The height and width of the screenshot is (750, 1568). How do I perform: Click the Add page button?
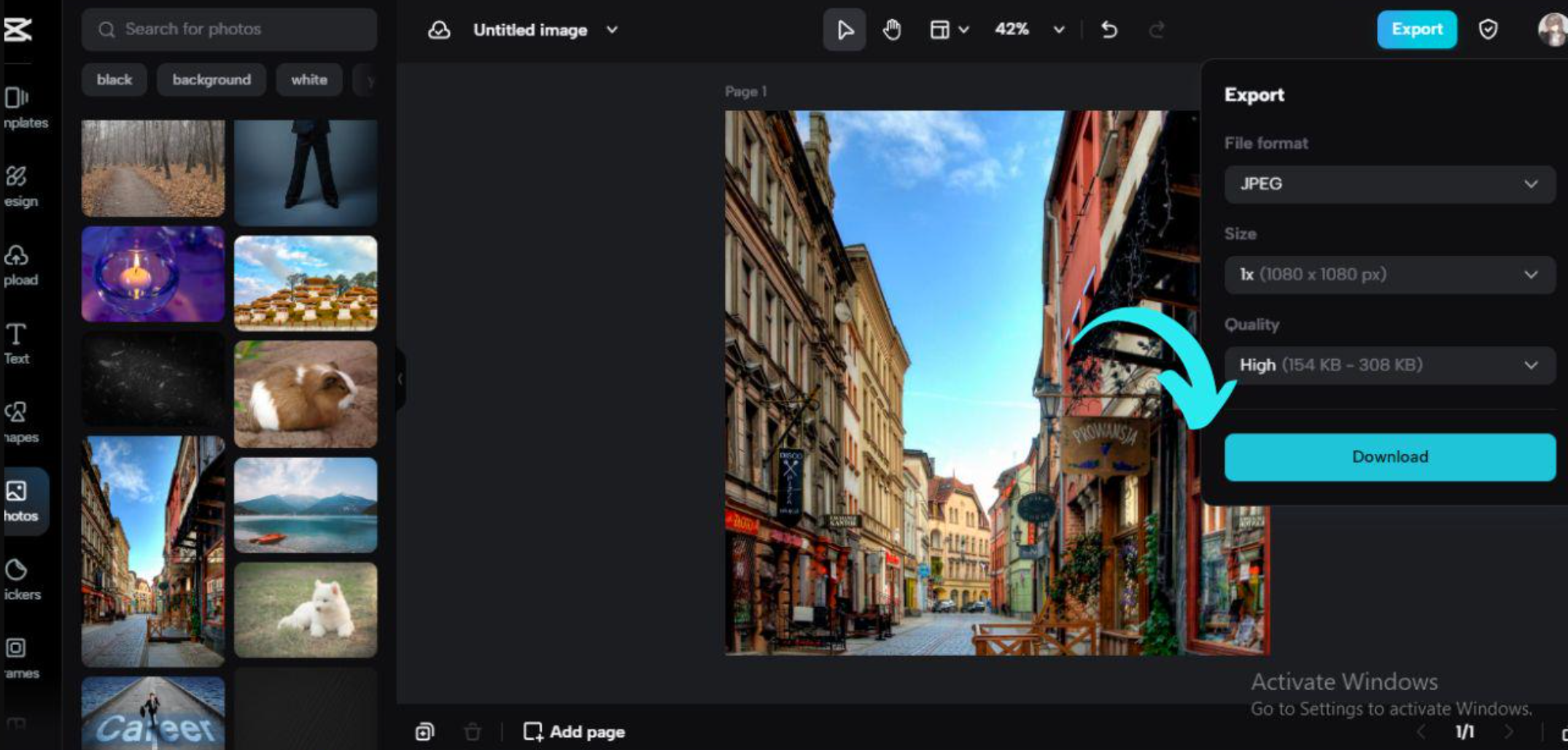coord(574,732)
